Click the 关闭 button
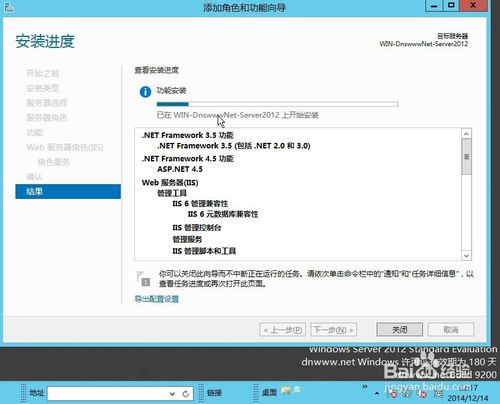Screen dimensions: 500x404 (399, 330)
